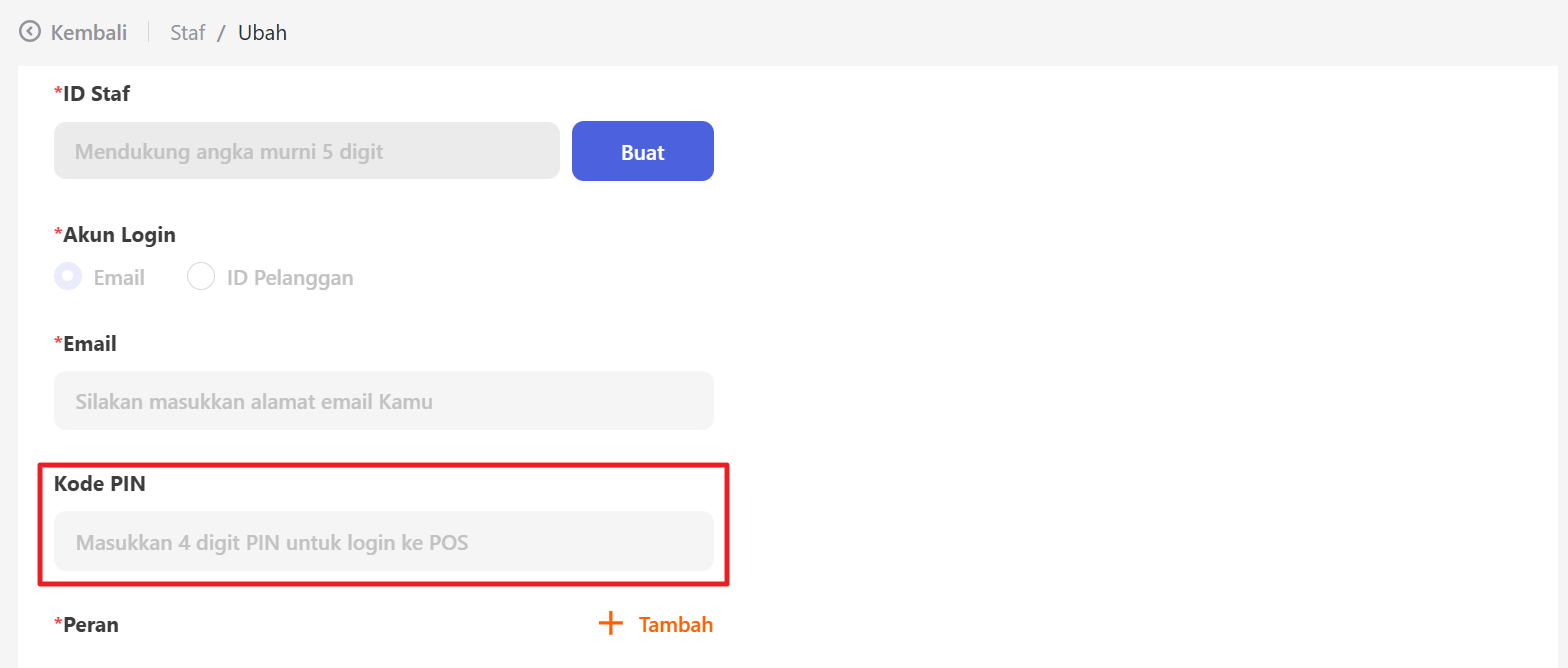Click the orange plus icon beside Tambah

(610, 624)
